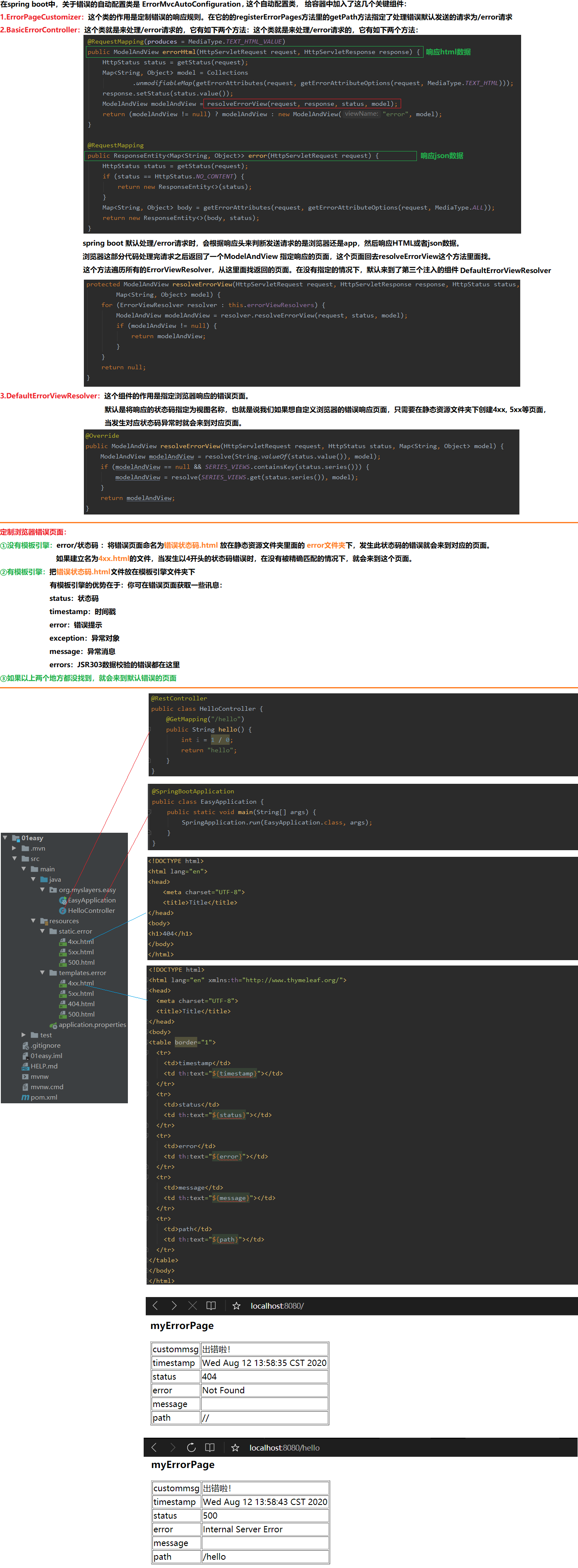Click the pom.xml Maven file icon
578x1568 pixels.
click(26, 1097)
